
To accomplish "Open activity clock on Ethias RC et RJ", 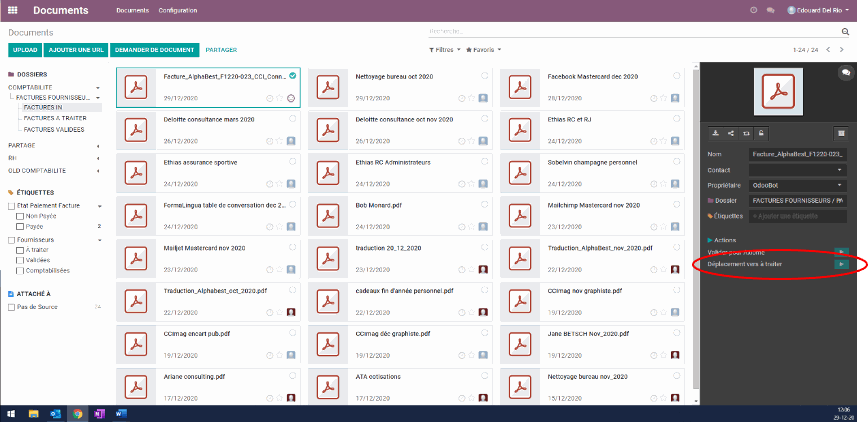I will tap(654, 141).
